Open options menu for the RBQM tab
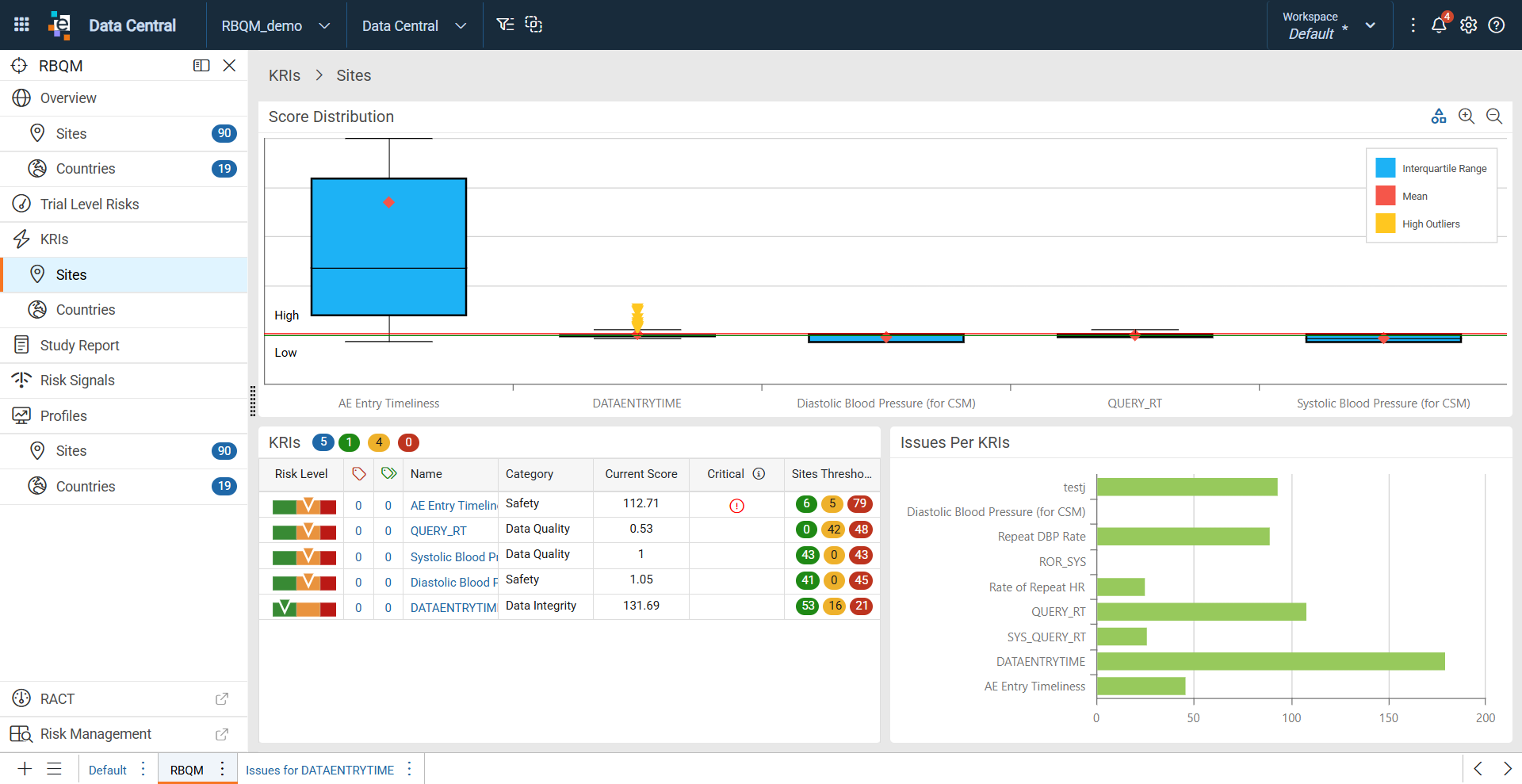The width and height of the screenshot is (1522, 784). pos(223,769)
